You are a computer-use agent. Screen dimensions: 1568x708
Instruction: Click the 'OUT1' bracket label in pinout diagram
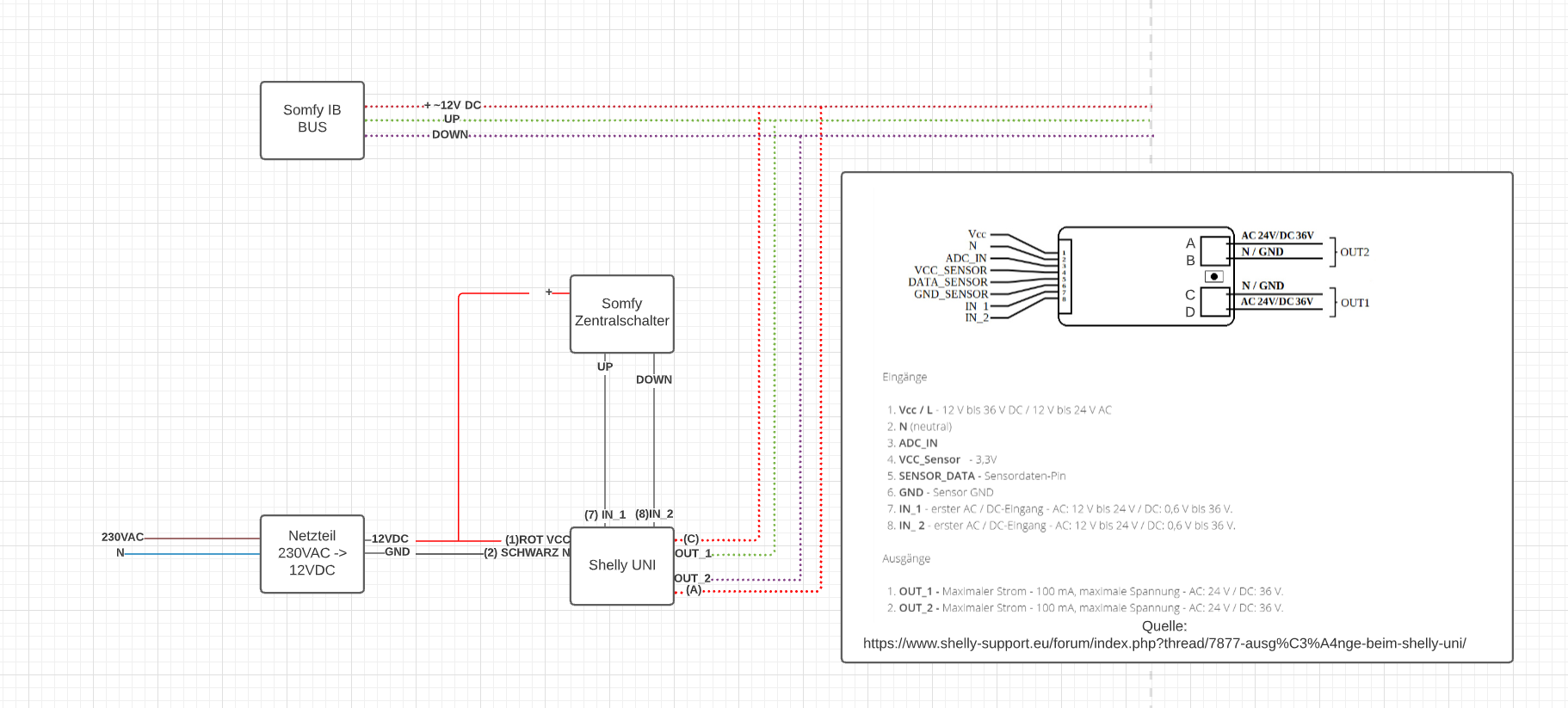tap(1355, 303)
